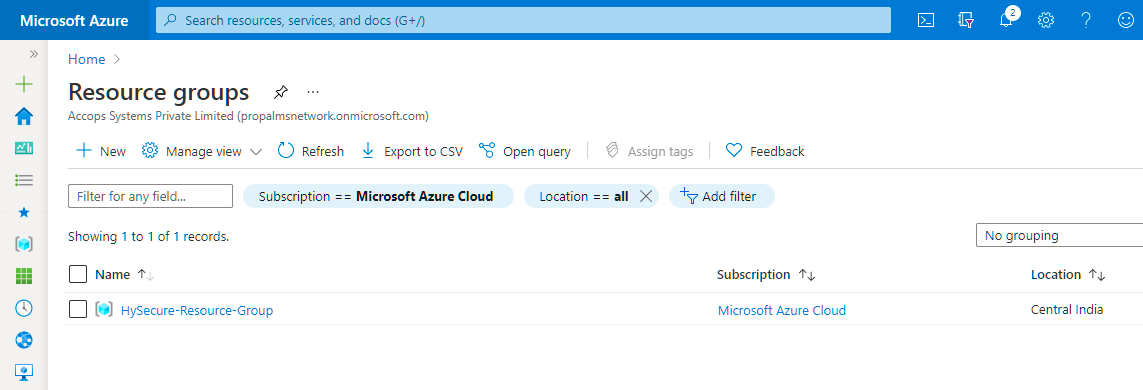Tick the select-all checkbox in header
The height and width of the screenshot is (390, 1143).
click(78, 274)
